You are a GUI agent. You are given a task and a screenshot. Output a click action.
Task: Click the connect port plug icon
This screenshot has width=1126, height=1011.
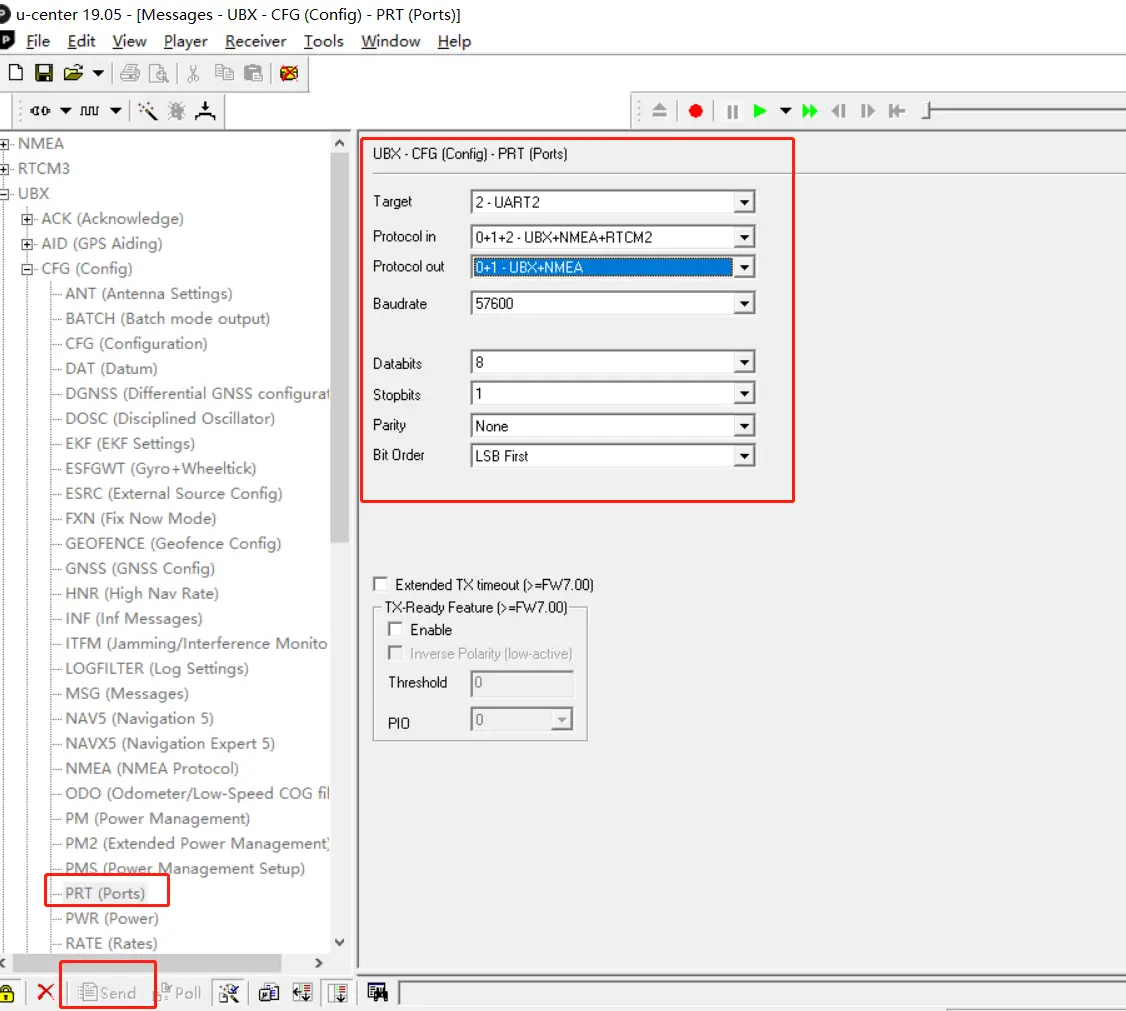(x=41, y=111)
